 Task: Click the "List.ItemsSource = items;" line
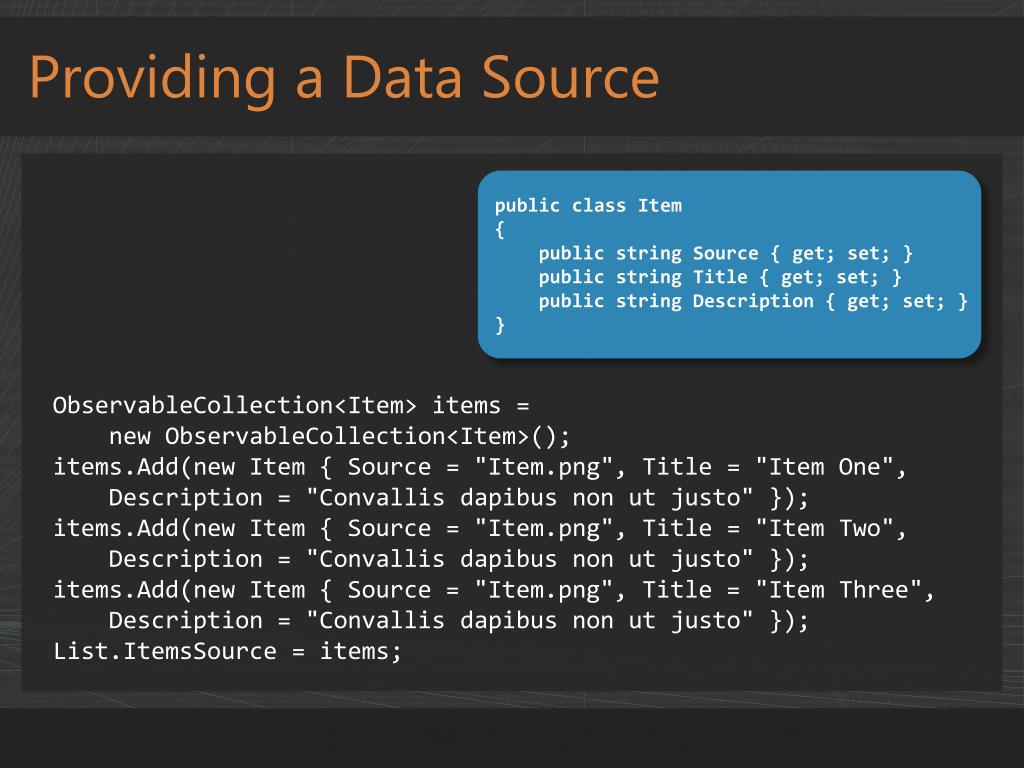227,652
